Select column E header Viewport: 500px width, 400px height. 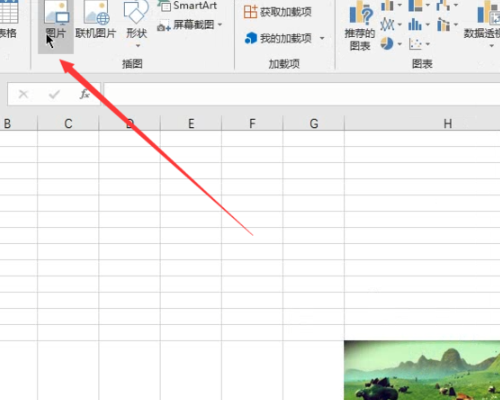(191, 124)
